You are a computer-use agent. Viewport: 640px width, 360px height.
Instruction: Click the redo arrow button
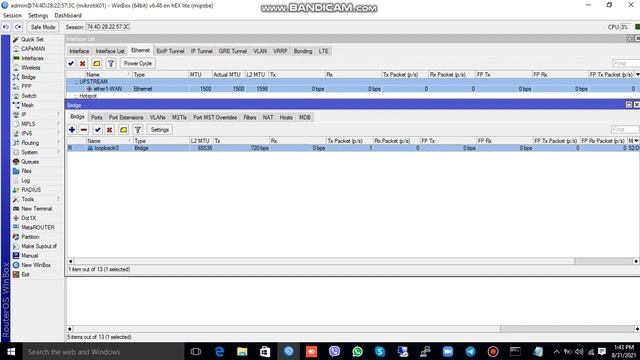18,27
